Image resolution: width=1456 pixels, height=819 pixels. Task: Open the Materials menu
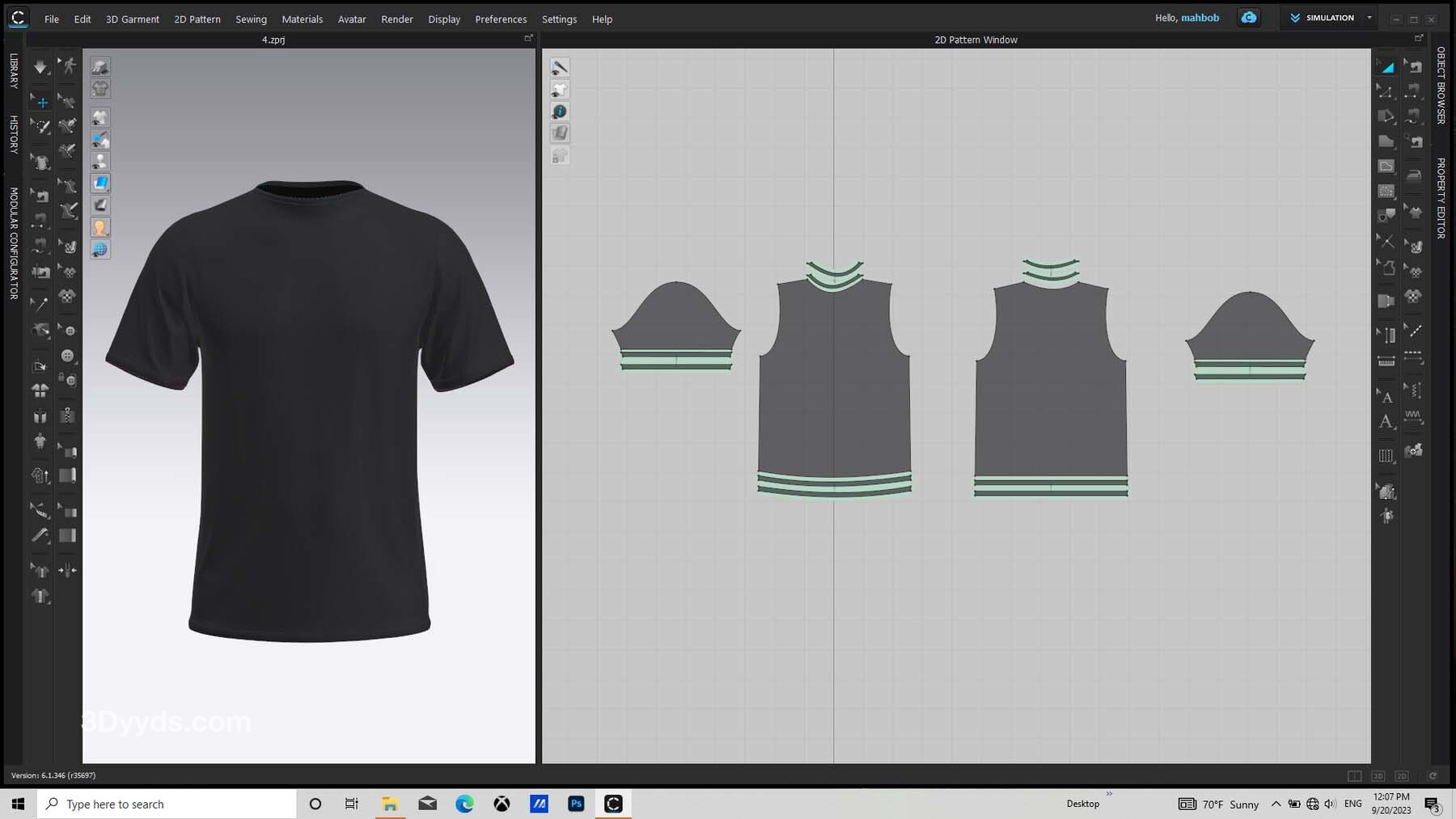pos(302,19)
